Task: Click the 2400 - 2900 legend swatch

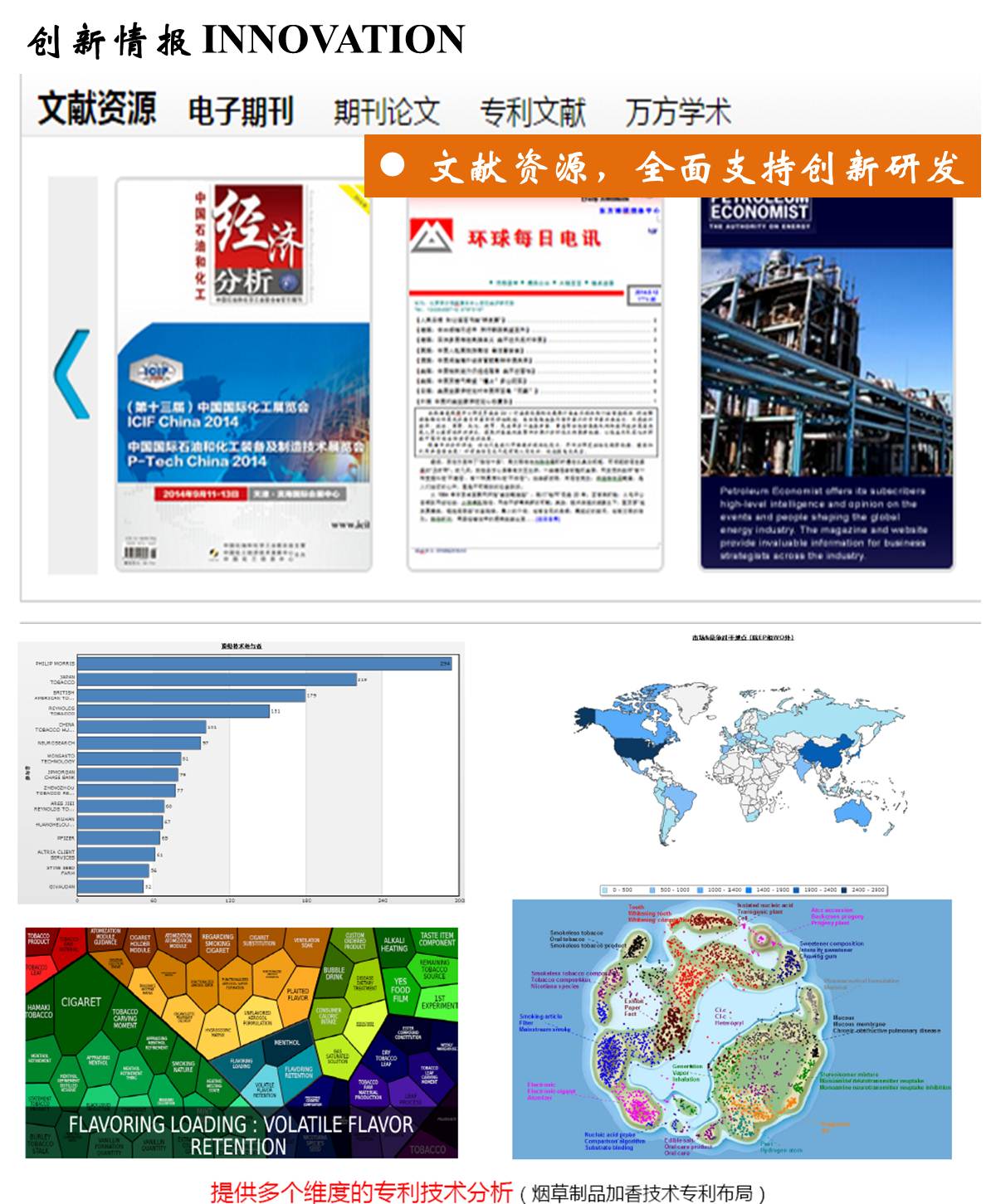Action: (843, 890)
